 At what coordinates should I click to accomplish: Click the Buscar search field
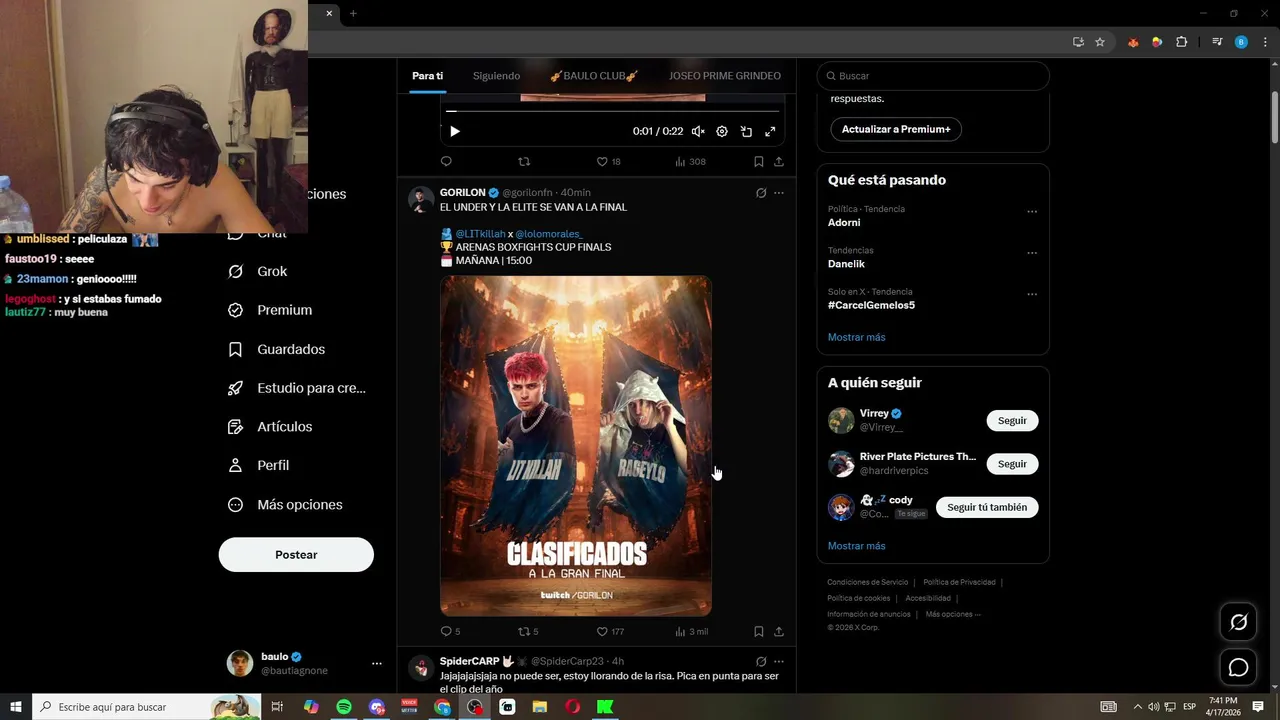click(933, 76)
